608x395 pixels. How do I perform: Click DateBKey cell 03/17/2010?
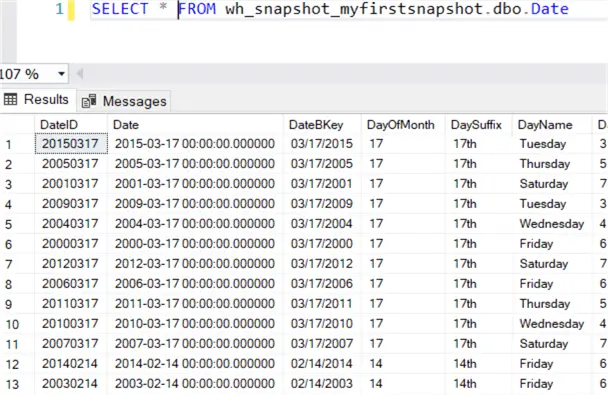[x=323, y=324]
